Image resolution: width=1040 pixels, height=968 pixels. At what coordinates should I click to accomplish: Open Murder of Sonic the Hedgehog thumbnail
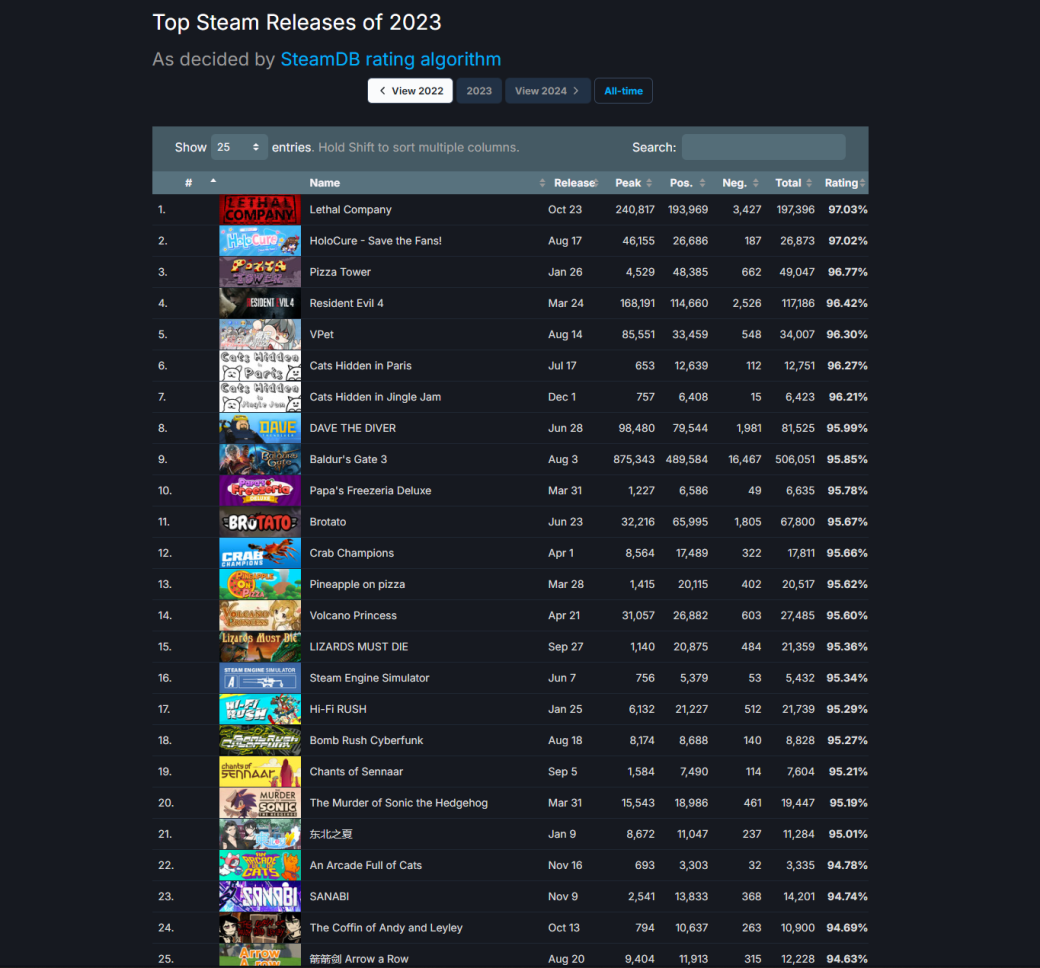(x=260, y=803)
